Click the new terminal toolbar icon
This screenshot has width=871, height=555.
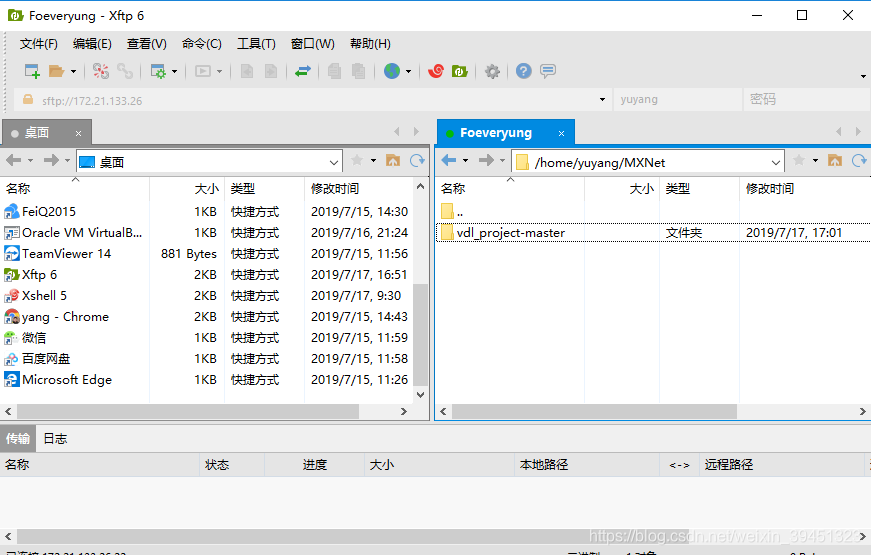tap(203, 71)
